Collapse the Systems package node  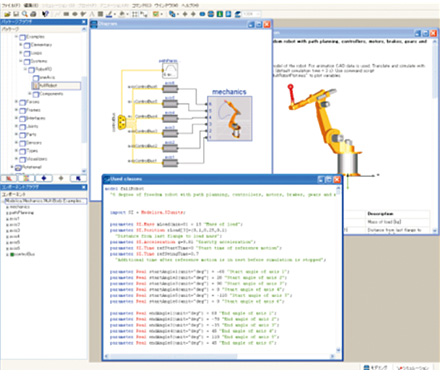click(21, 61)
